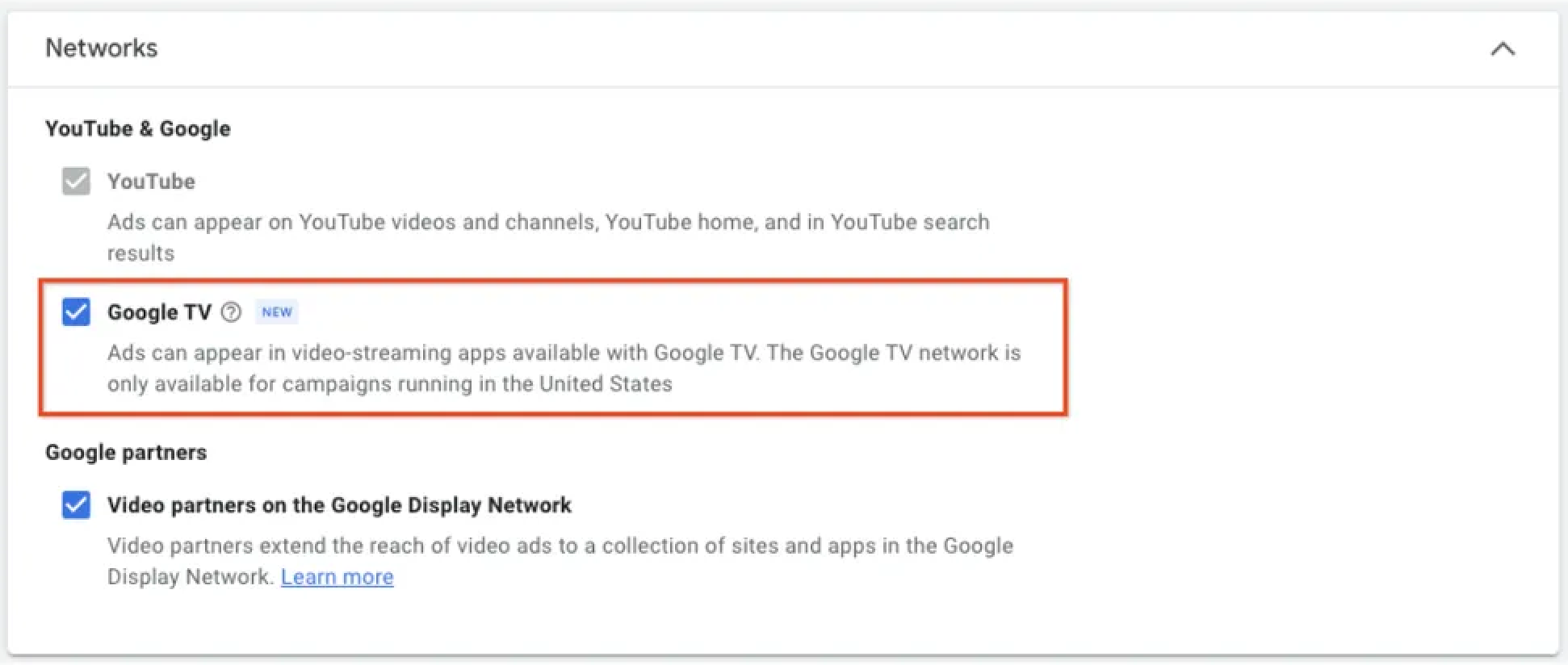Click the NEW badge beside Google TV
This screenshot has width=1568, height=665.
(277, 312)
